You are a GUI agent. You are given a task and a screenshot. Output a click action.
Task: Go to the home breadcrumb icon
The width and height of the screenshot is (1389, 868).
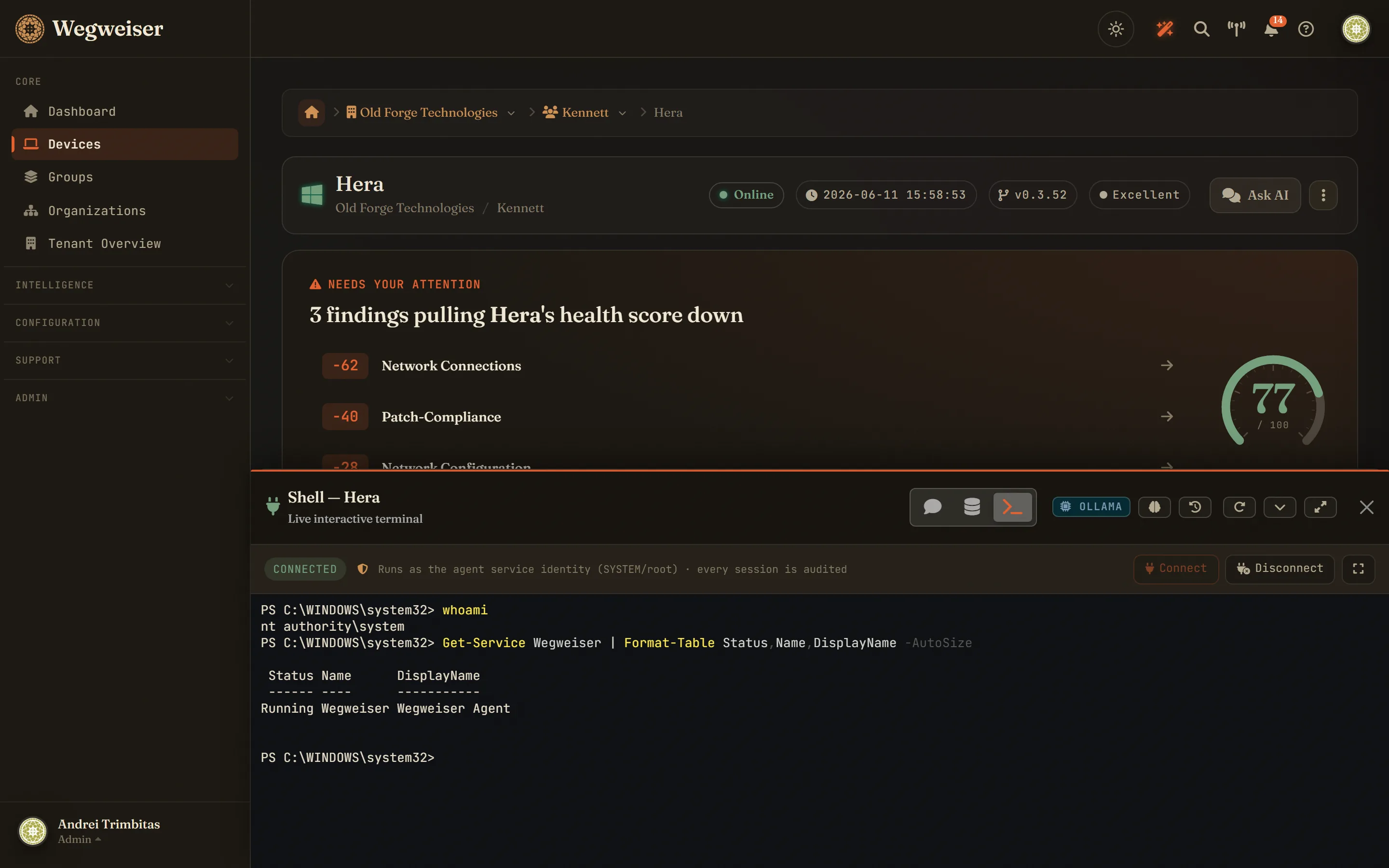pos(312,112)
